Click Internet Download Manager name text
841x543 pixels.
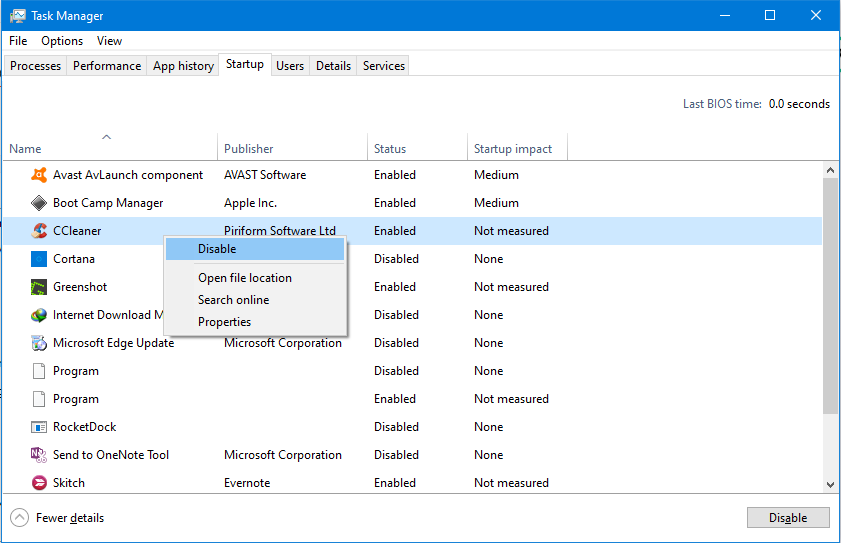click(108, 315)
